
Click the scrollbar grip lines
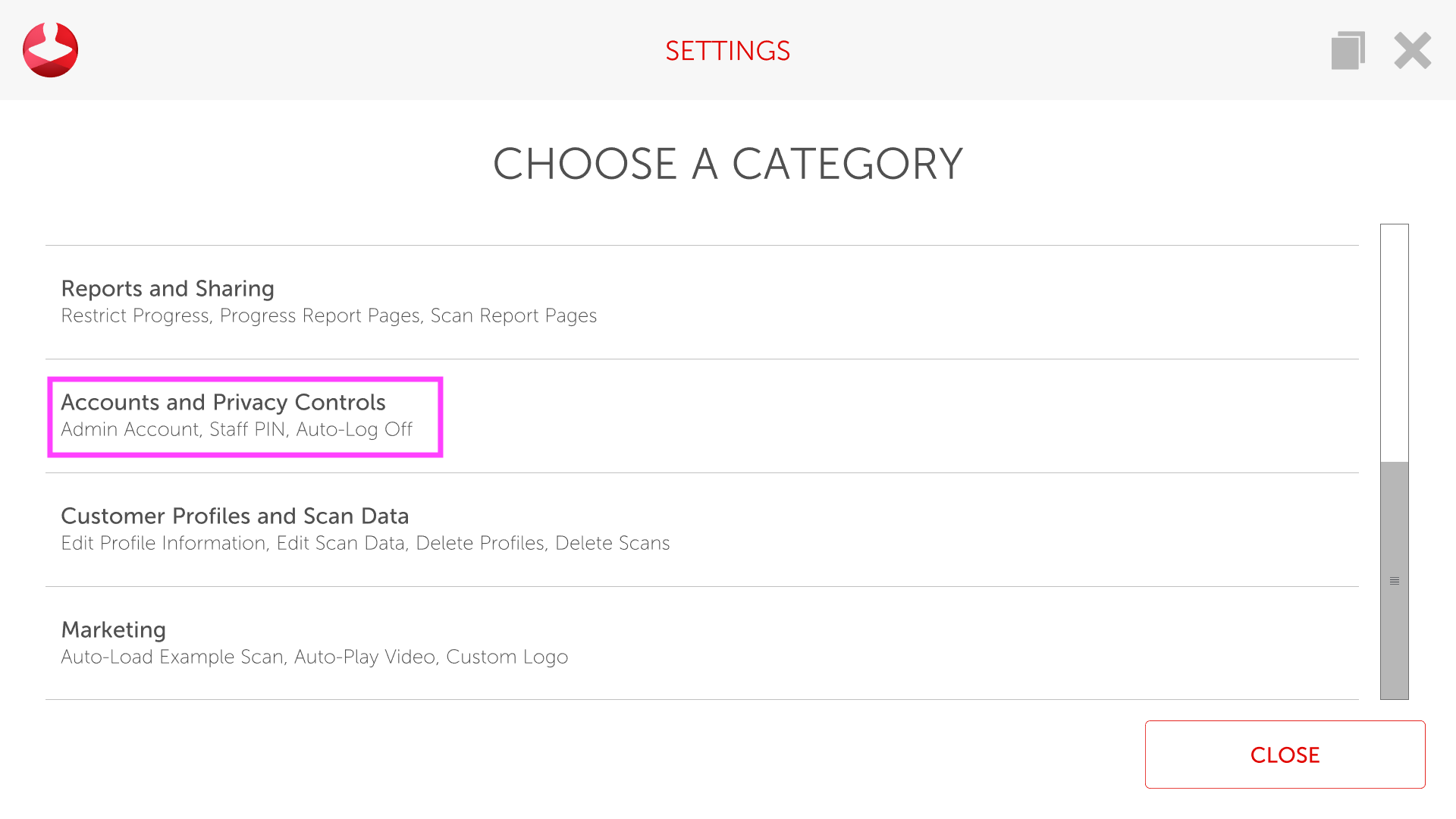(1394, 581)
